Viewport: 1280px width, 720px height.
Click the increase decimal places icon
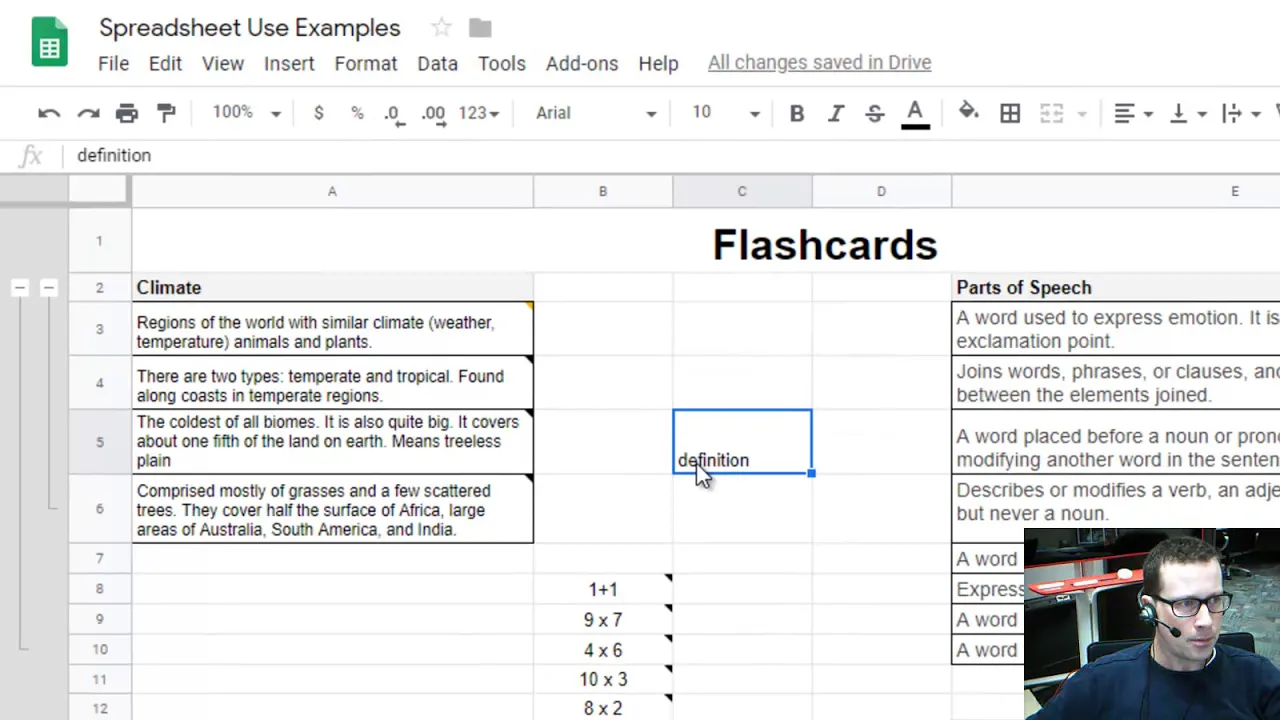coord(434,114)
